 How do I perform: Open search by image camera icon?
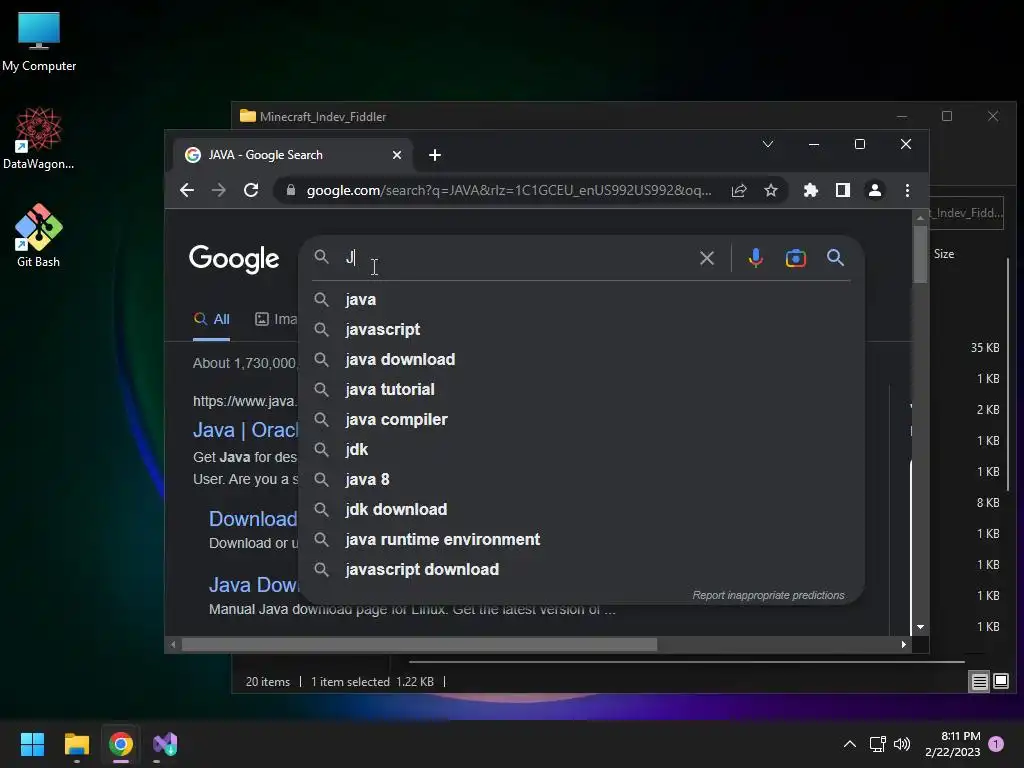[795, 258]
